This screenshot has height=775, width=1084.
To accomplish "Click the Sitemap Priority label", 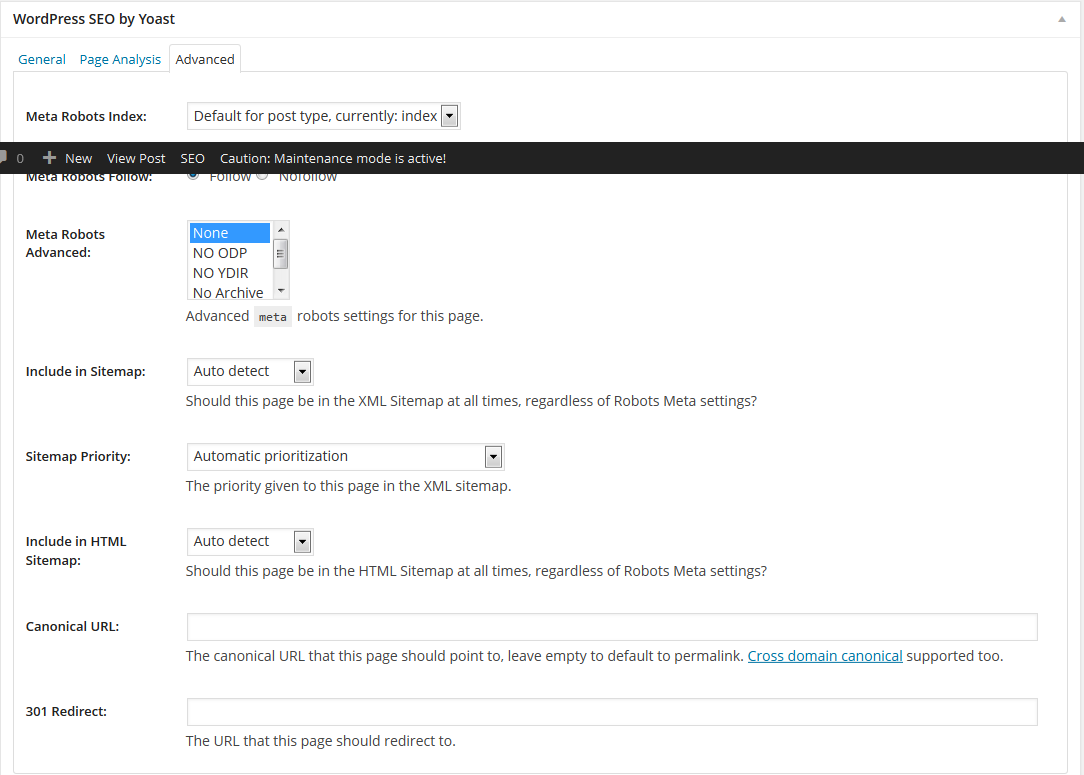I will (x=78, y=456).
